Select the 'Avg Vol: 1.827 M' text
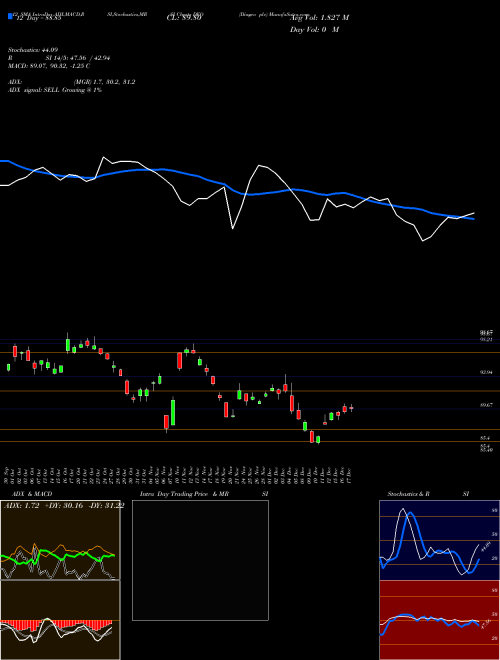500x660 pixels. pyautogui.click(x=319, y=18)
